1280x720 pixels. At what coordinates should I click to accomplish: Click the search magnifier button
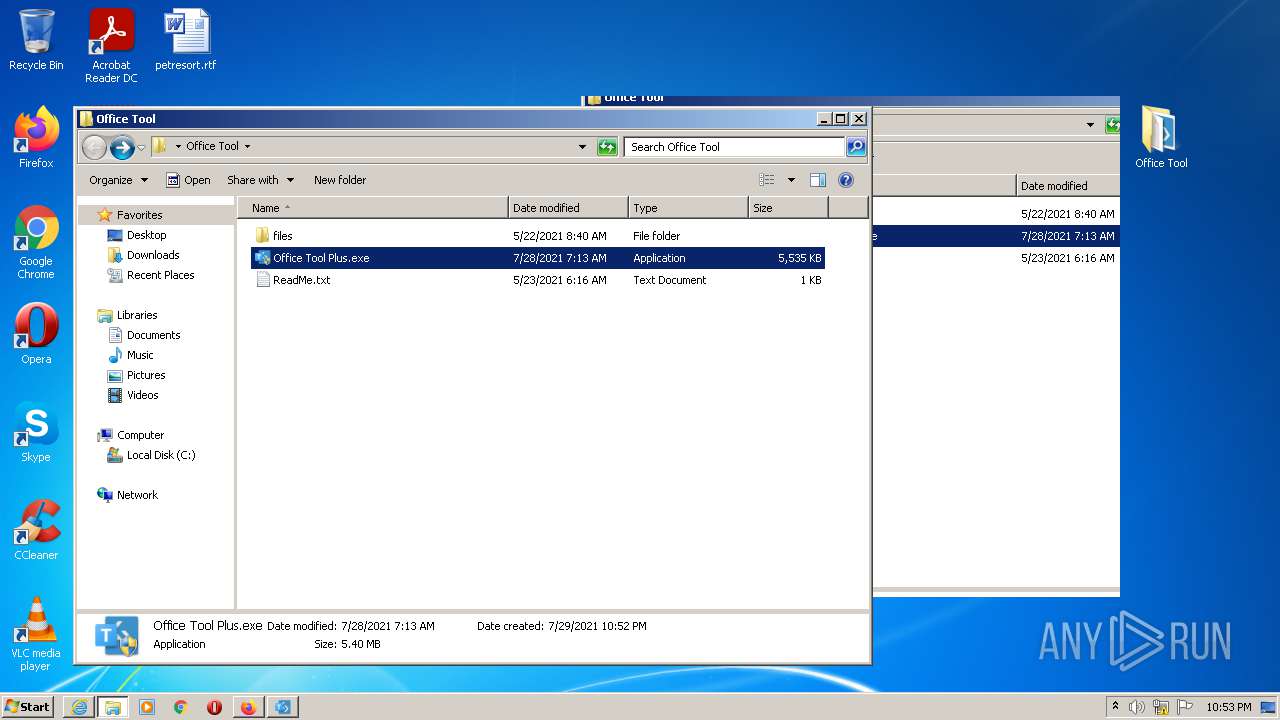856,147
